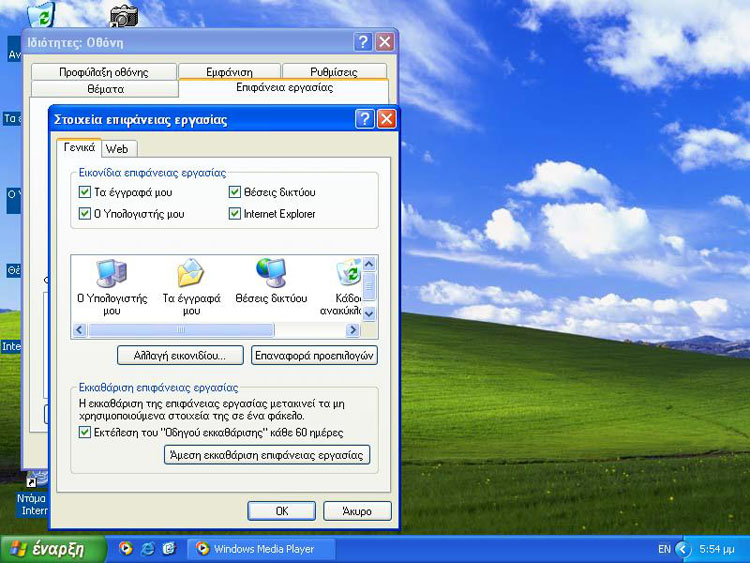Uncheck Τα έγγραφά μου checkbox
The image size is (750, 563).
point(85,192)
